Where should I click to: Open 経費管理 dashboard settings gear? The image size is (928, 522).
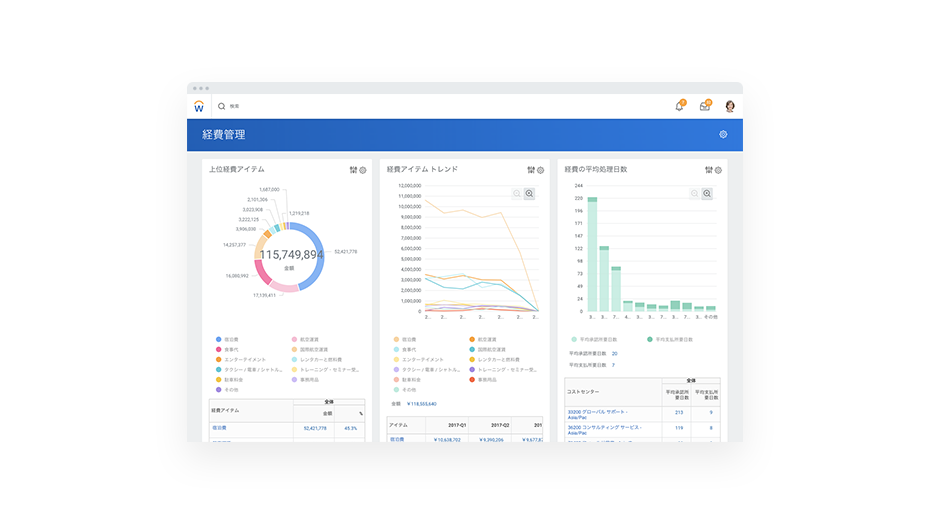click(723, 135)
